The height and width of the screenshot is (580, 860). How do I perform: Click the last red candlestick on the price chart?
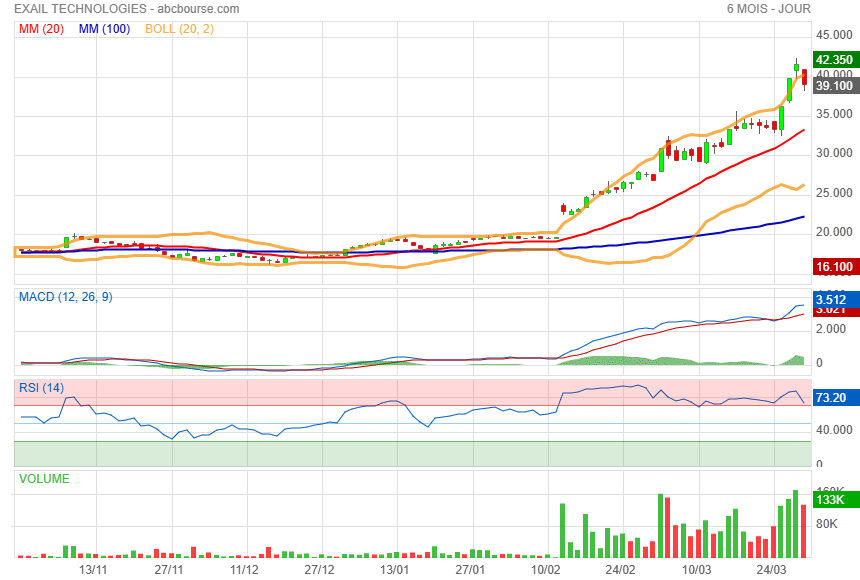pyautogui.click(x=804, y=77)
